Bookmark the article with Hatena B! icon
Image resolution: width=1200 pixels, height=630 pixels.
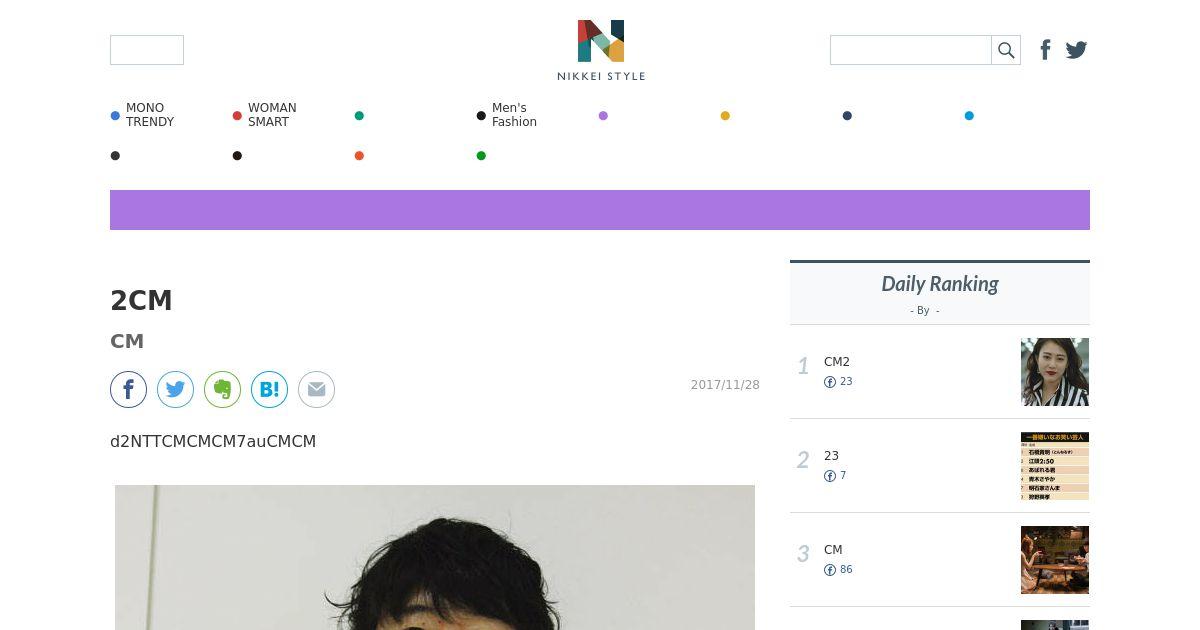[x=269, y=389]
